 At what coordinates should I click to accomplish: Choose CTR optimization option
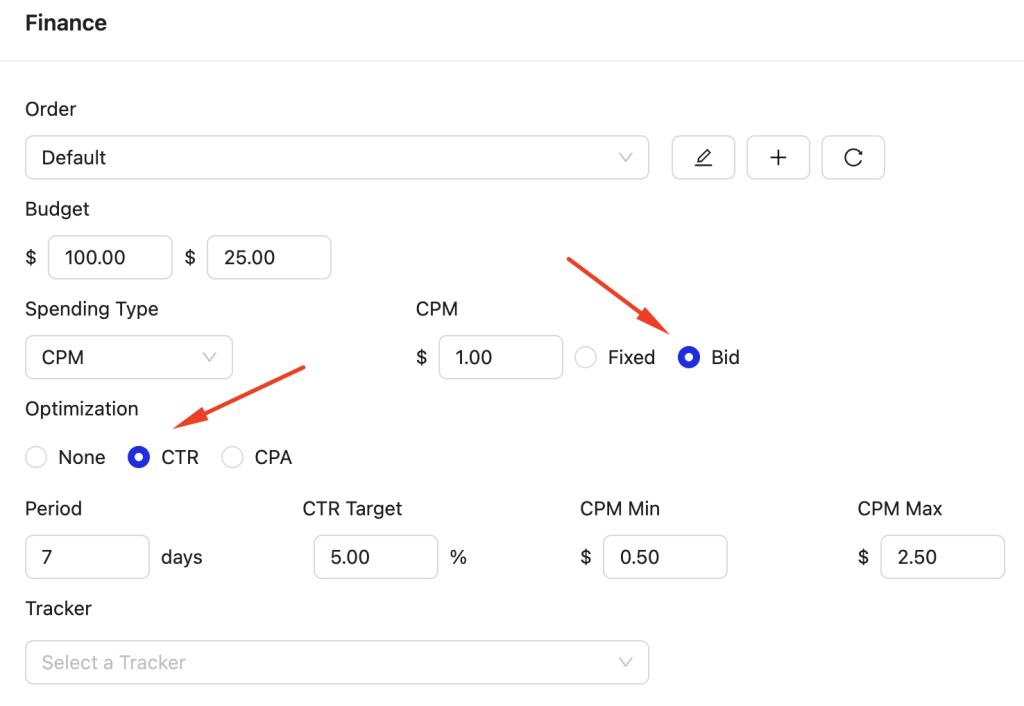pyautogui.click(x=139, y=457)
